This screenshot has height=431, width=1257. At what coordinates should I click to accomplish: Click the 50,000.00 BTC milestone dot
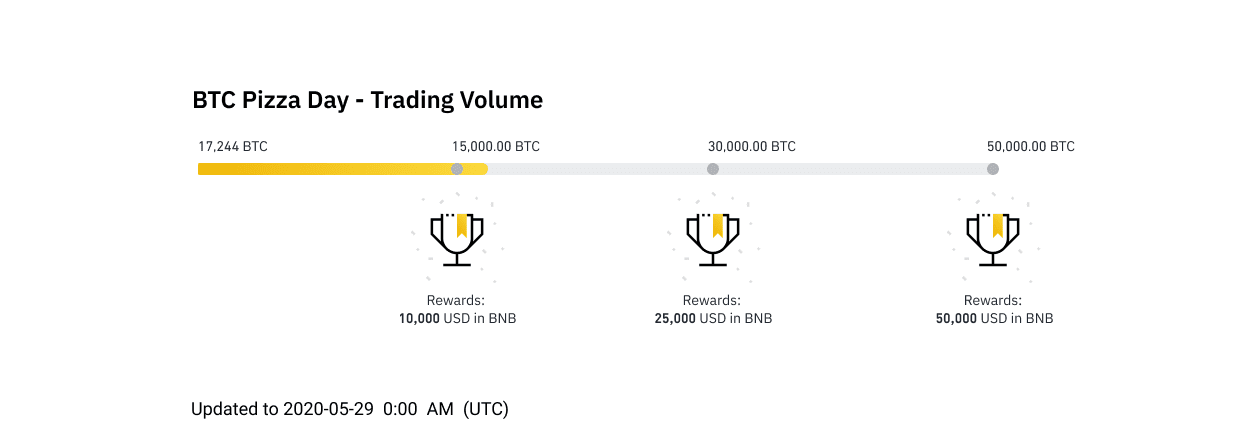pos(993,169)
